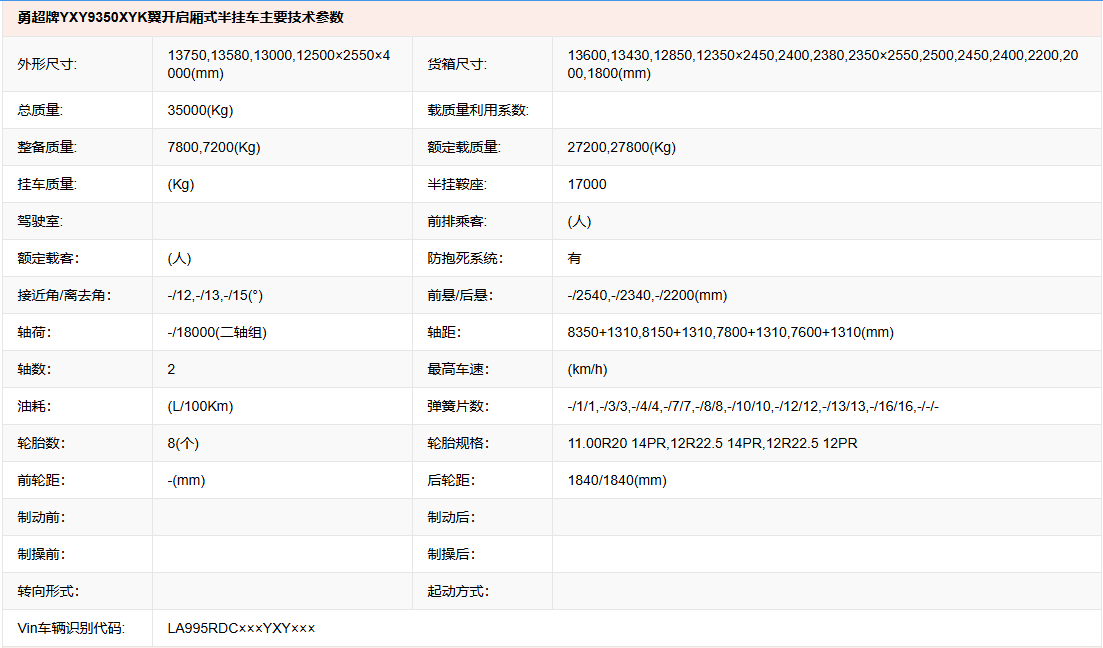Click the value 27200,27800(Kg)
The width and height of the screenshot is (1103, 648).
[621, 147]
